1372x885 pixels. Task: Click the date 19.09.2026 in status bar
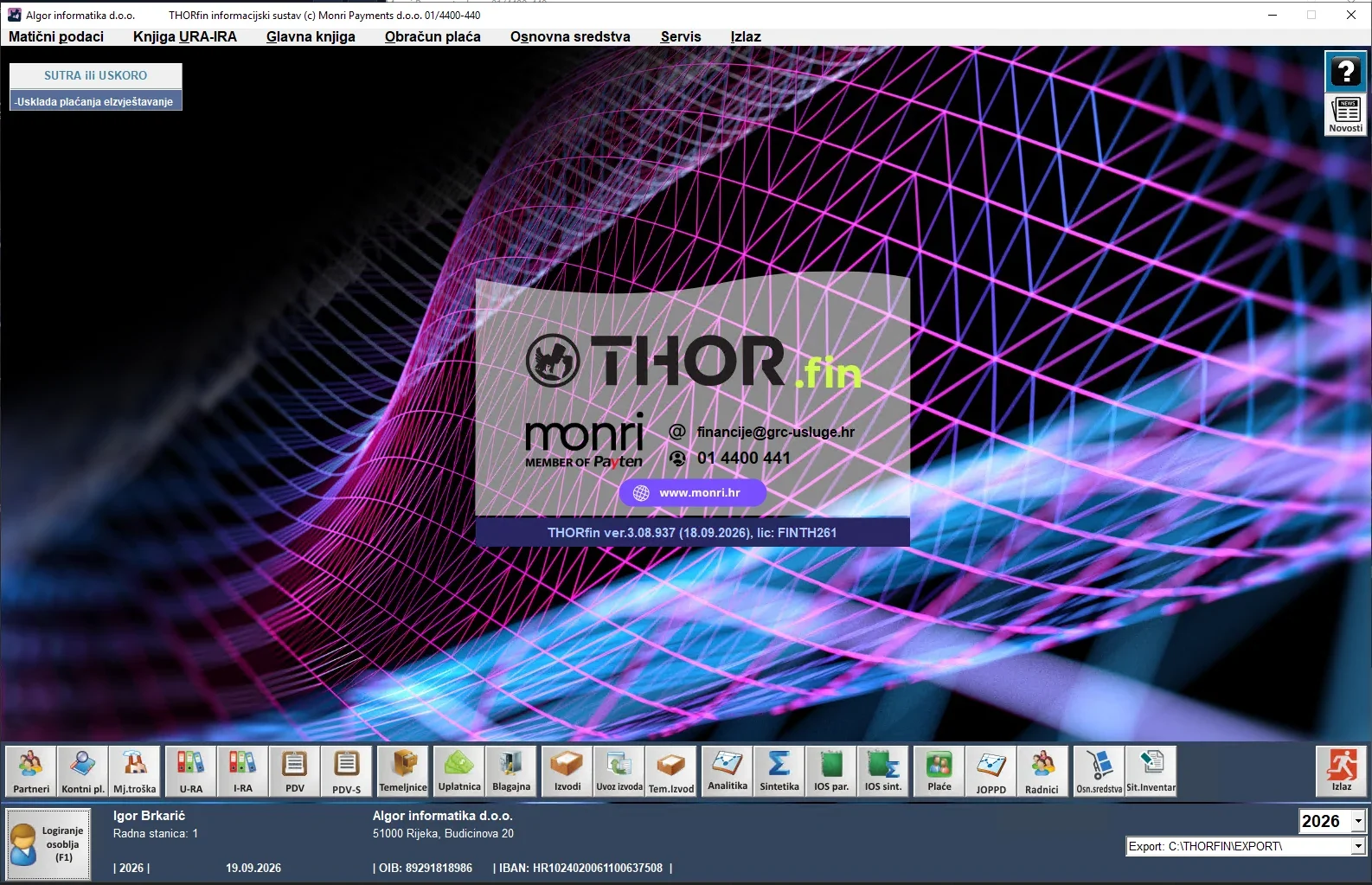pos(253,868)
